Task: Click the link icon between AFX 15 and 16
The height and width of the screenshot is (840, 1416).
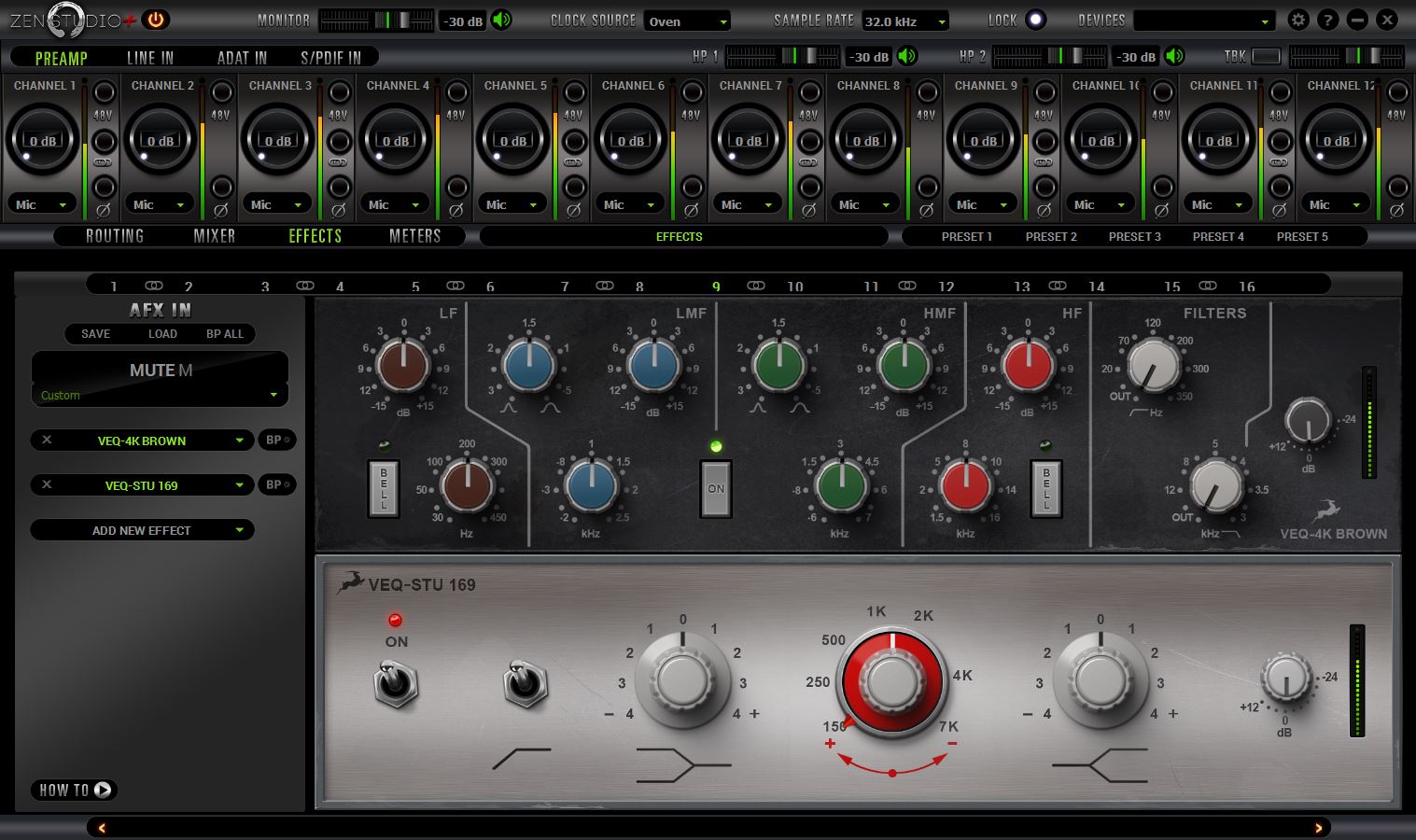Action: (1207, 286)
